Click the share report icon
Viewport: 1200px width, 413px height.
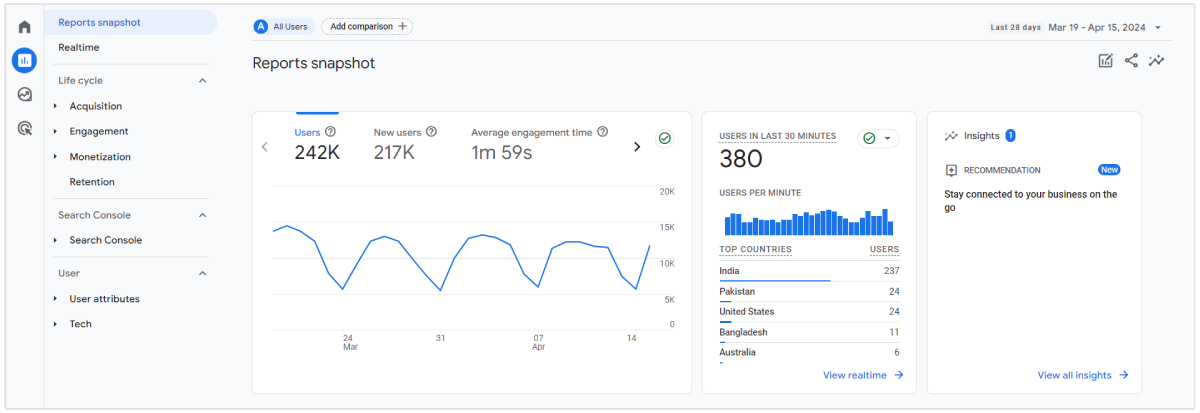coord(1131,61)
